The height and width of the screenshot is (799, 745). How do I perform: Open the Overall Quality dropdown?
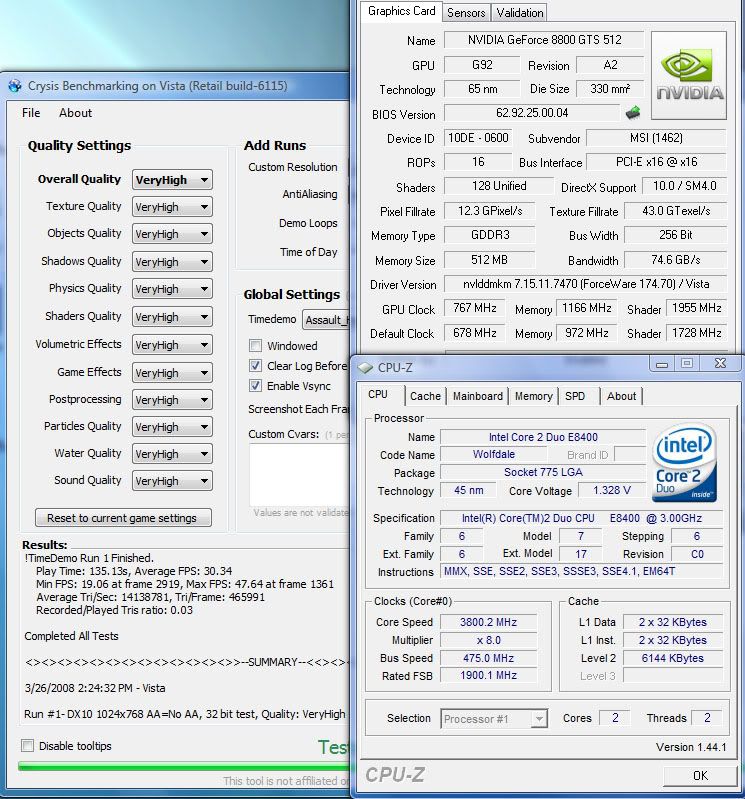pos(172,180)
